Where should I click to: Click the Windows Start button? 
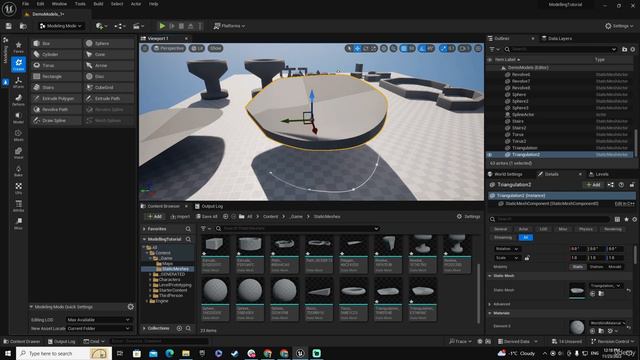click(x=8, y=353)
